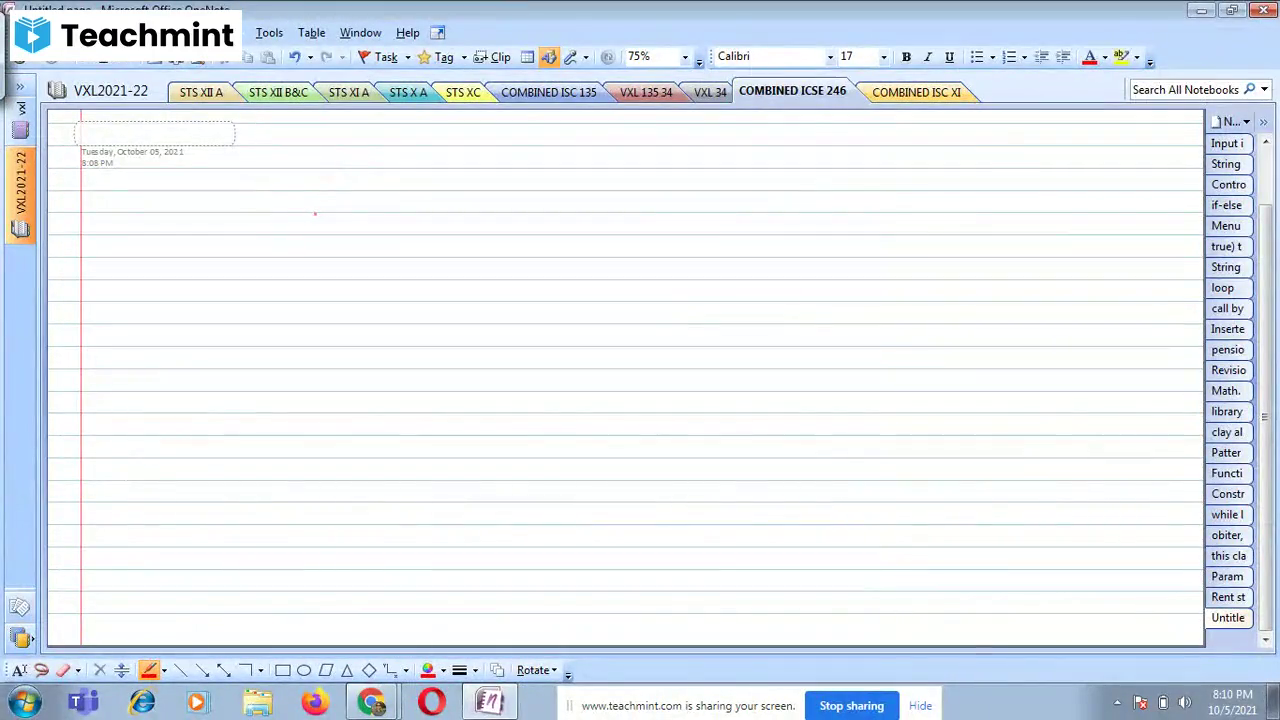Click Hide next to the sharing banner
1280x720 pixels.
click(x=920, y=705)
